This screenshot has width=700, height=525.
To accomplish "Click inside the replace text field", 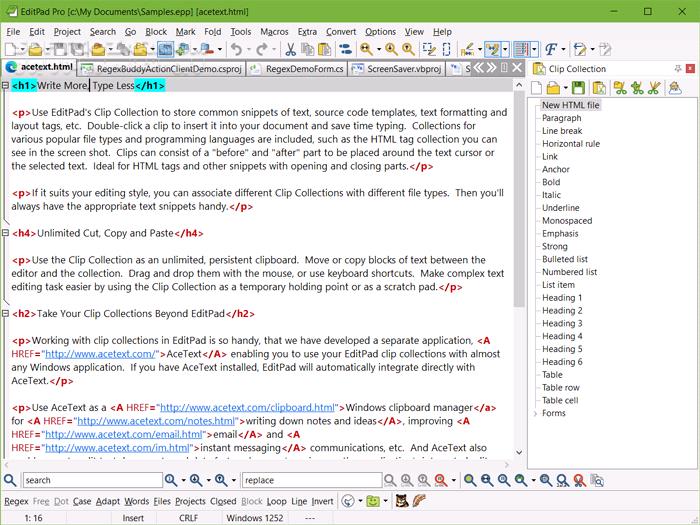I will coord(310,481).
